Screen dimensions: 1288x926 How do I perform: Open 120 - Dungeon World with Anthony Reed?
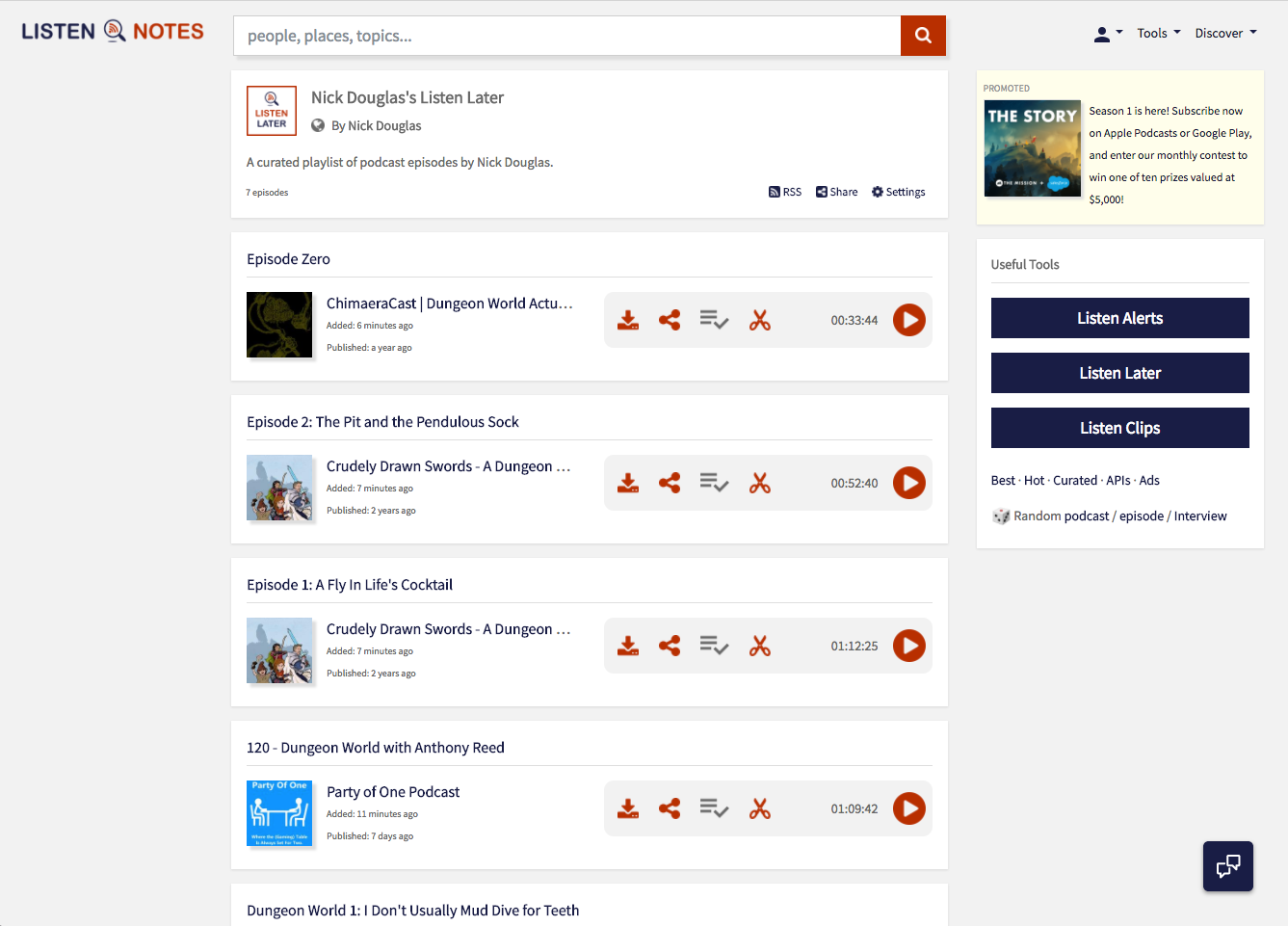tap(376, 748)
